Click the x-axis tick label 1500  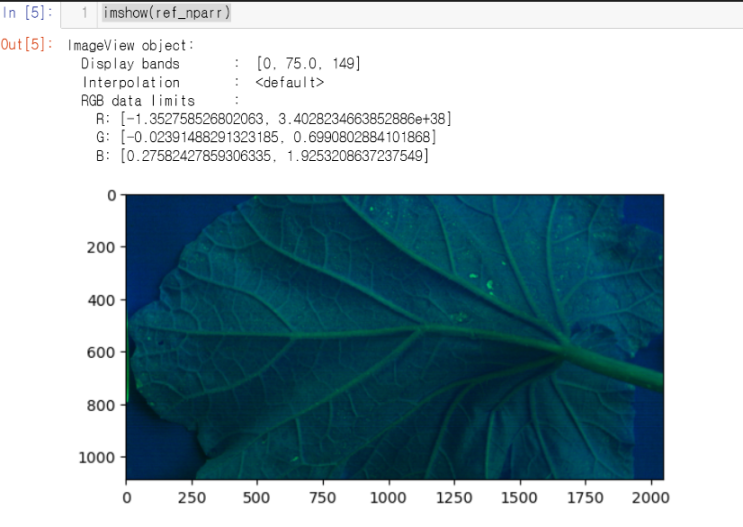pyautogui.click(x=519, y=498)
